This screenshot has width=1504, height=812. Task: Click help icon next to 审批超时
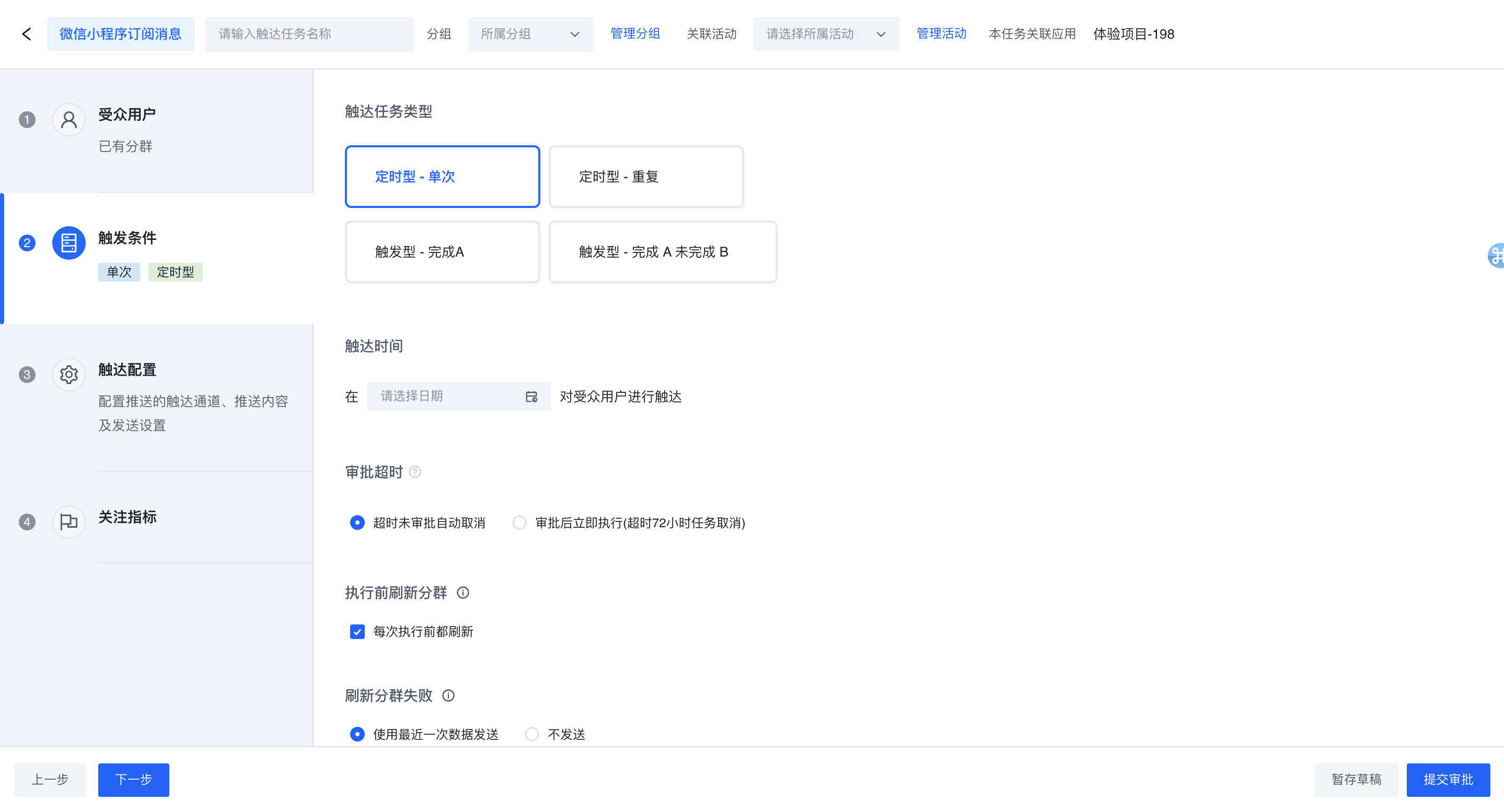(415, 472)
